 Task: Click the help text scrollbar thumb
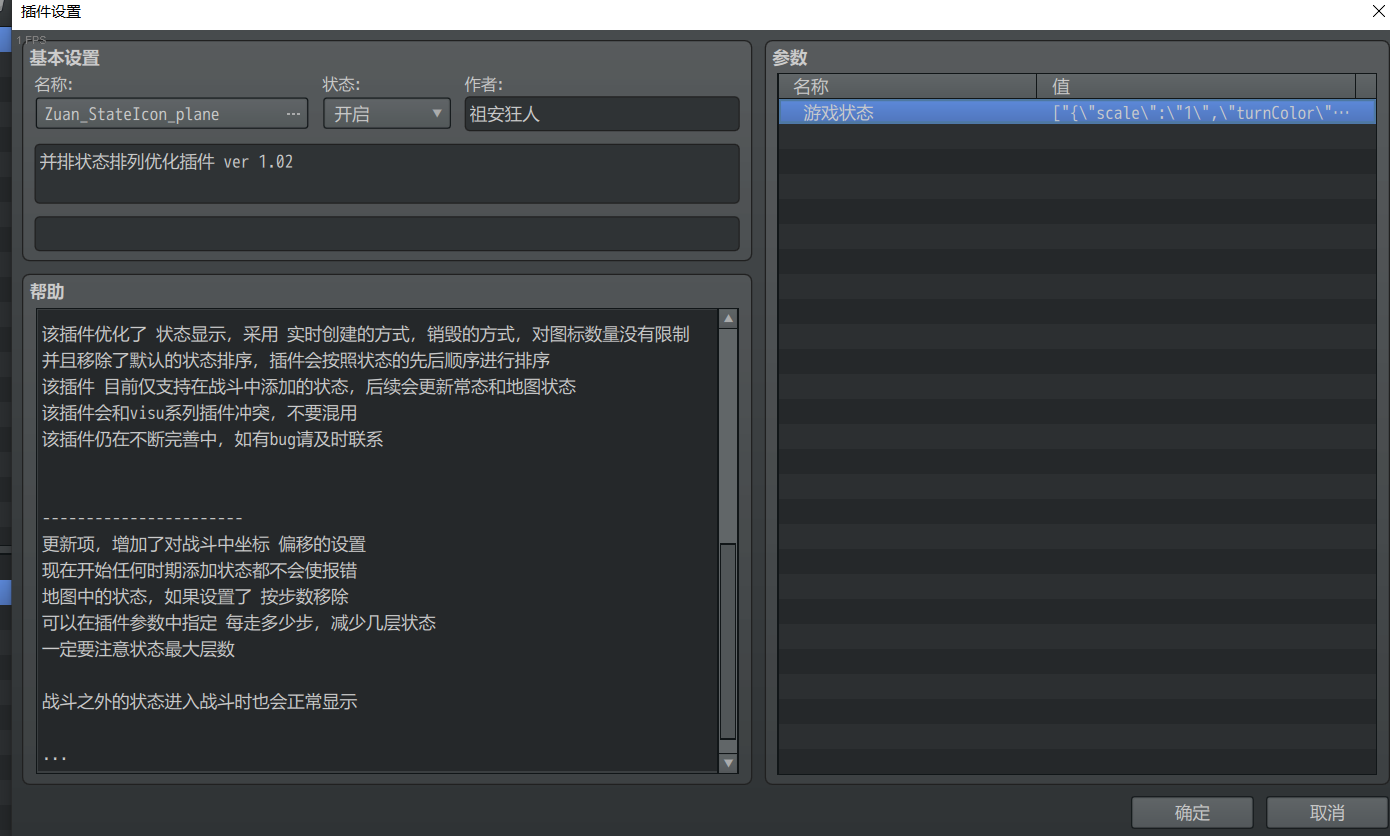point(728,641)
